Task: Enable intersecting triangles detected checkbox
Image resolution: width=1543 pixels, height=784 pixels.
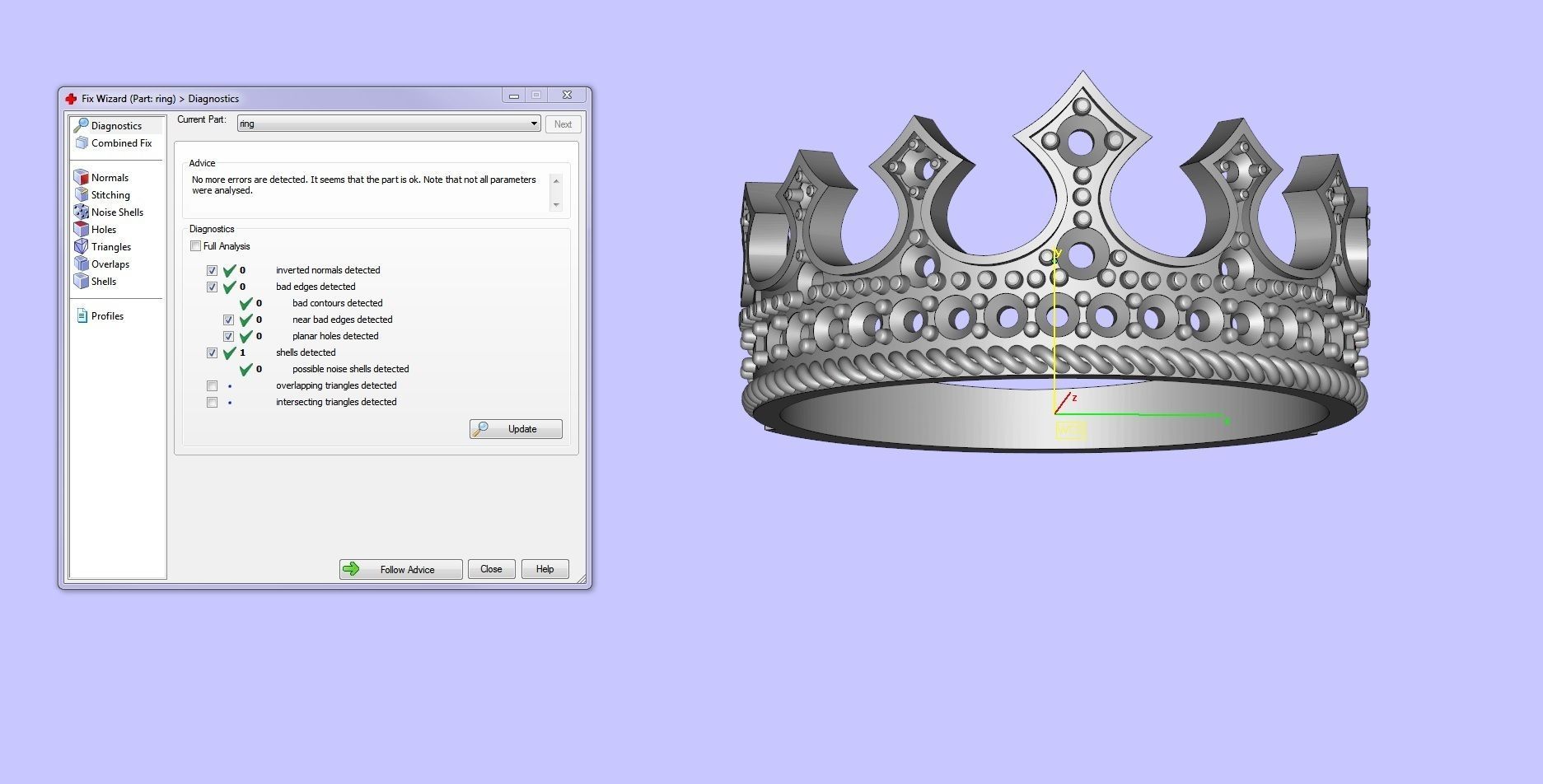Action: click(212, 402)
